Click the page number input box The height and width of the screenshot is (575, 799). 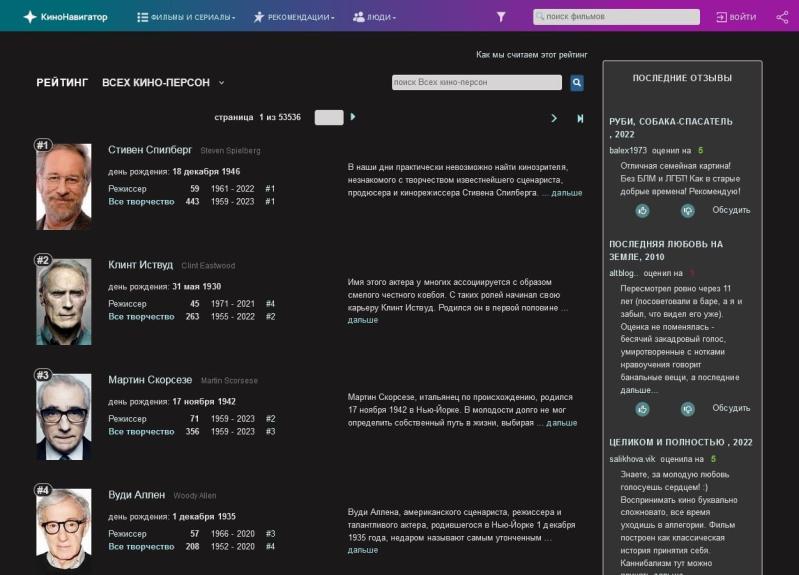tap(329, 117)
